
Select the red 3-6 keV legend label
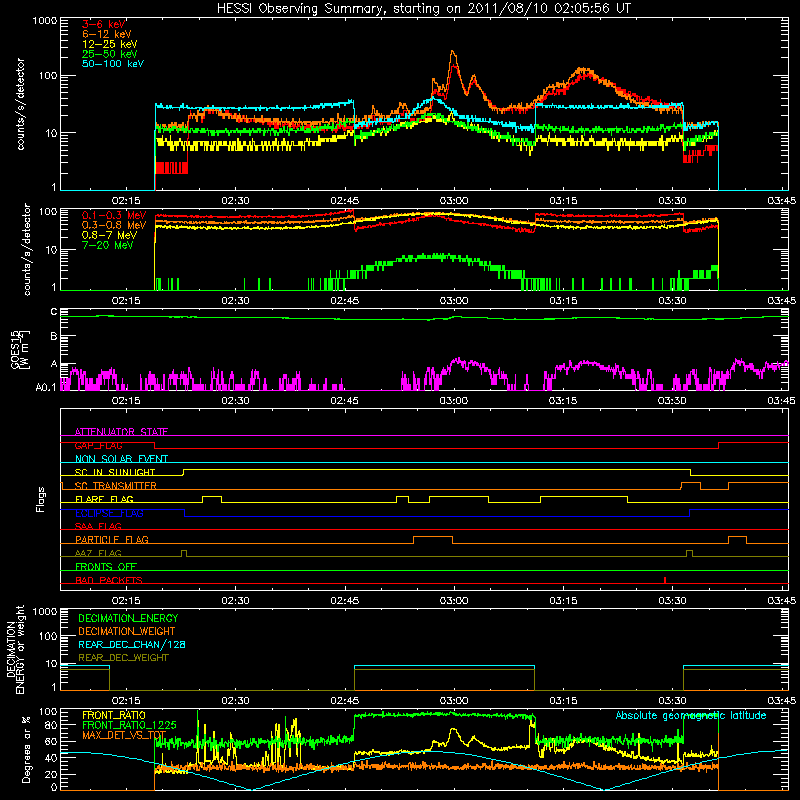(104, 24)
